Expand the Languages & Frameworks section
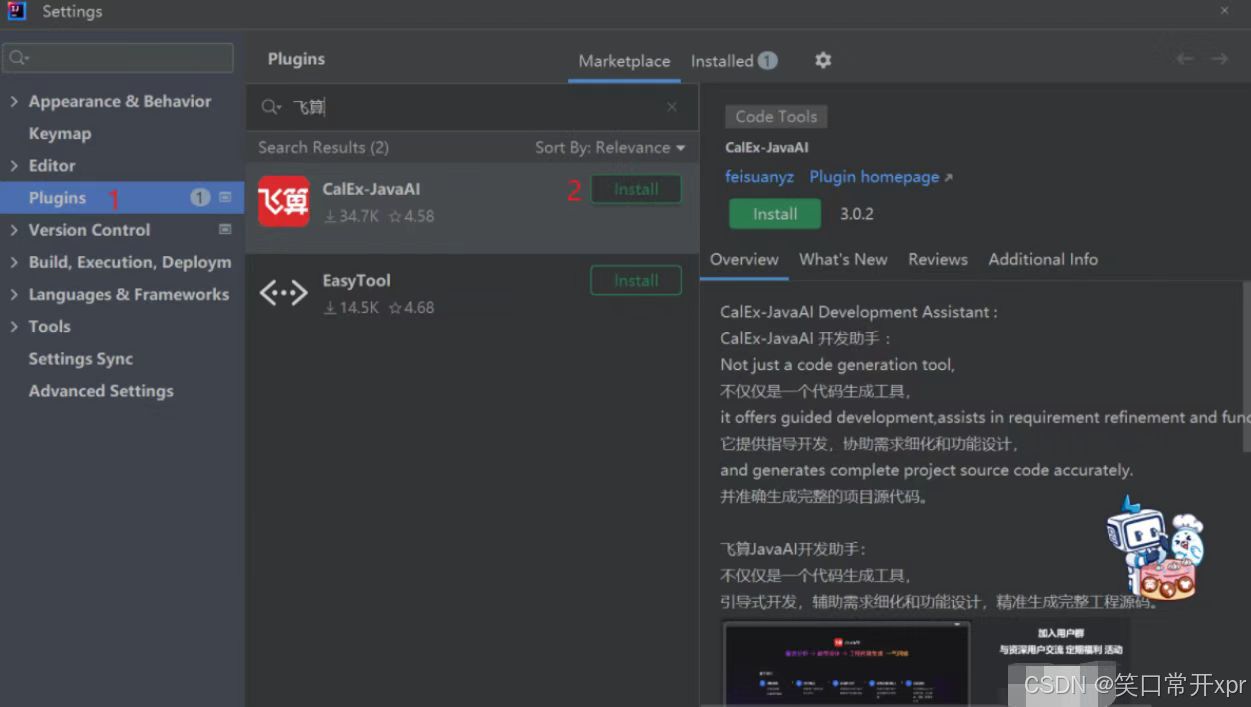 [14, 294]
